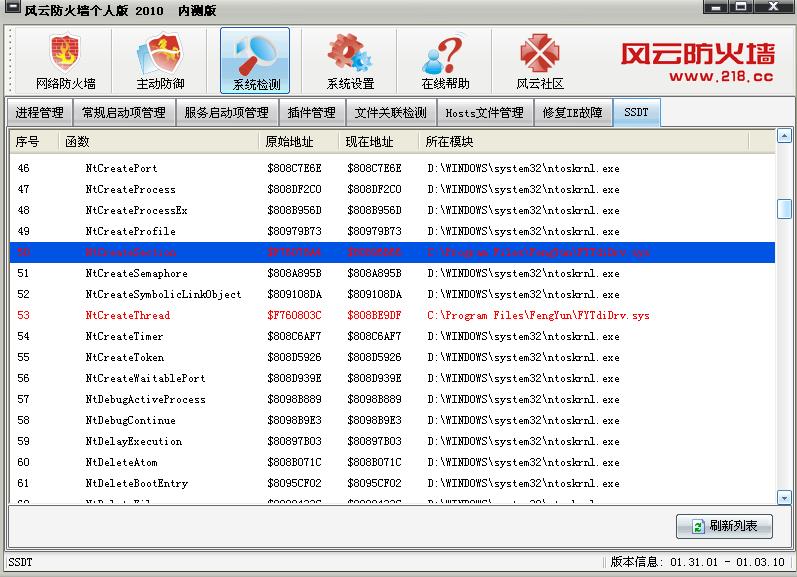Select the NtDeleteBootEntry row

point(392,483)
